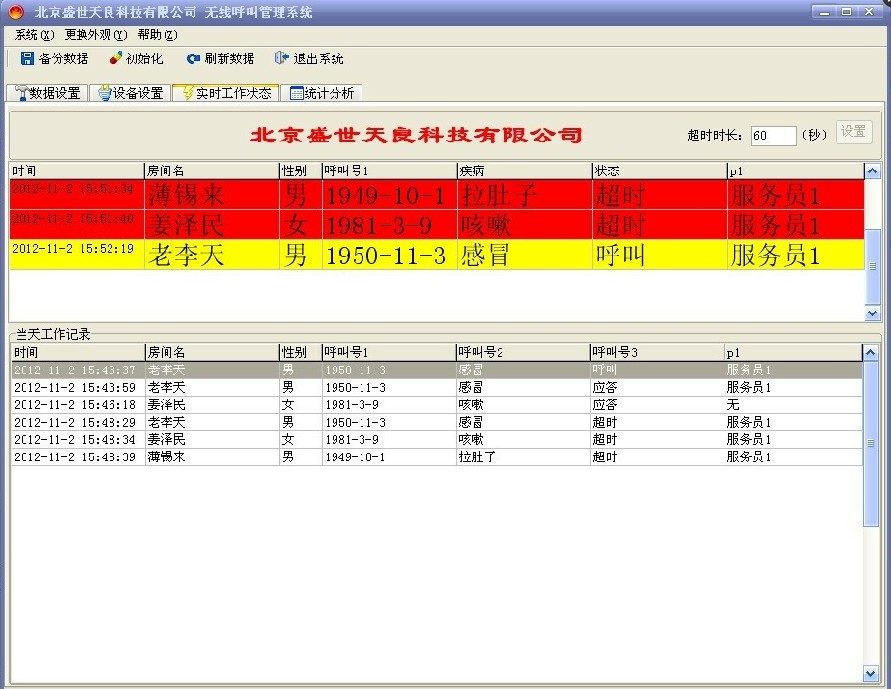The height and width of the screenshot is (689, 891).
Task: Select the 15:43:29 work record row
Action: 436,422
